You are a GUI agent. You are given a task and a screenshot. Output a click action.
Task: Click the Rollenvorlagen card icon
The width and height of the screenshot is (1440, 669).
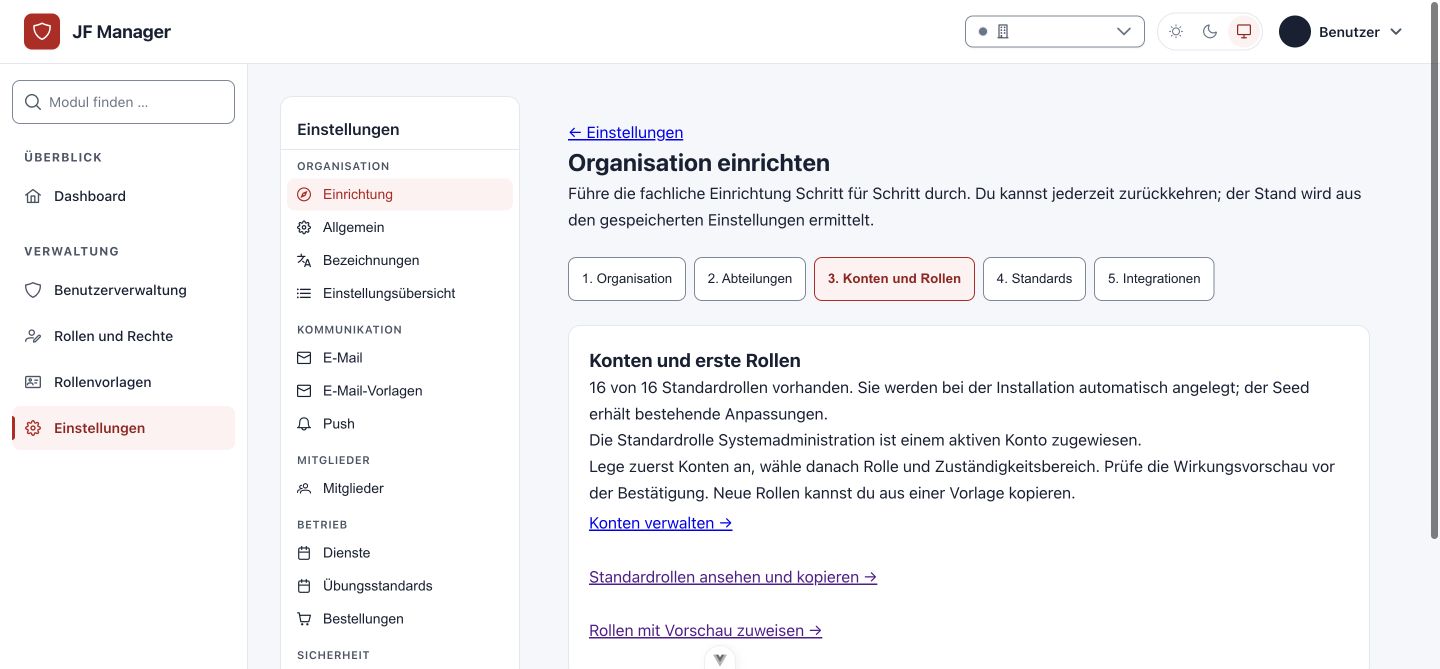click(33, 382)
